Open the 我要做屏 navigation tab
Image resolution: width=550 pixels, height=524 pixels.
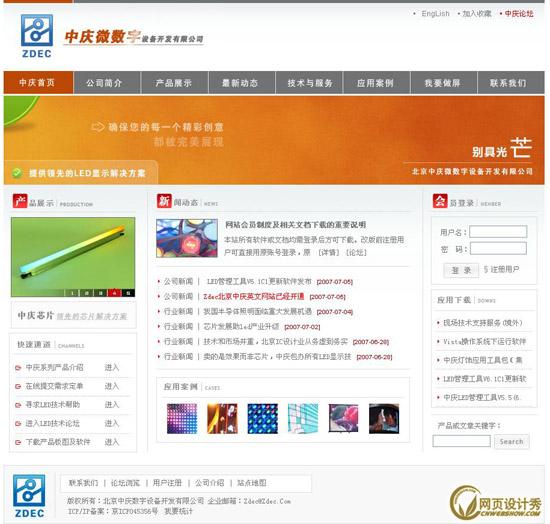pos(444,82)
